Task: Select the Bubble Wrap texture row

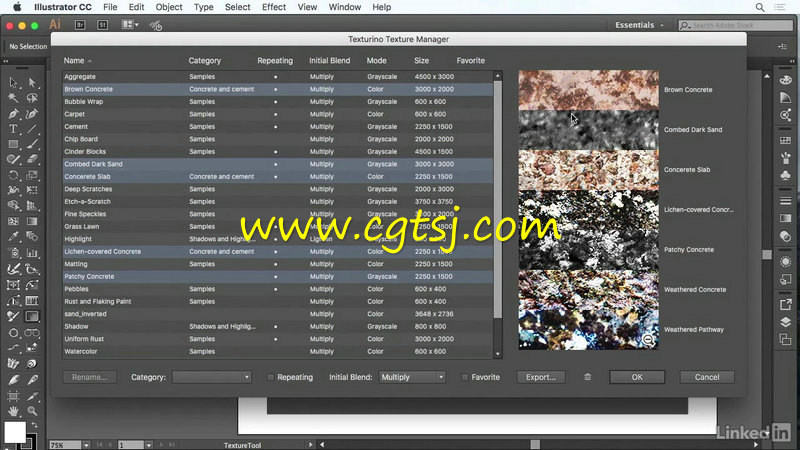Action: coord(278,102)
